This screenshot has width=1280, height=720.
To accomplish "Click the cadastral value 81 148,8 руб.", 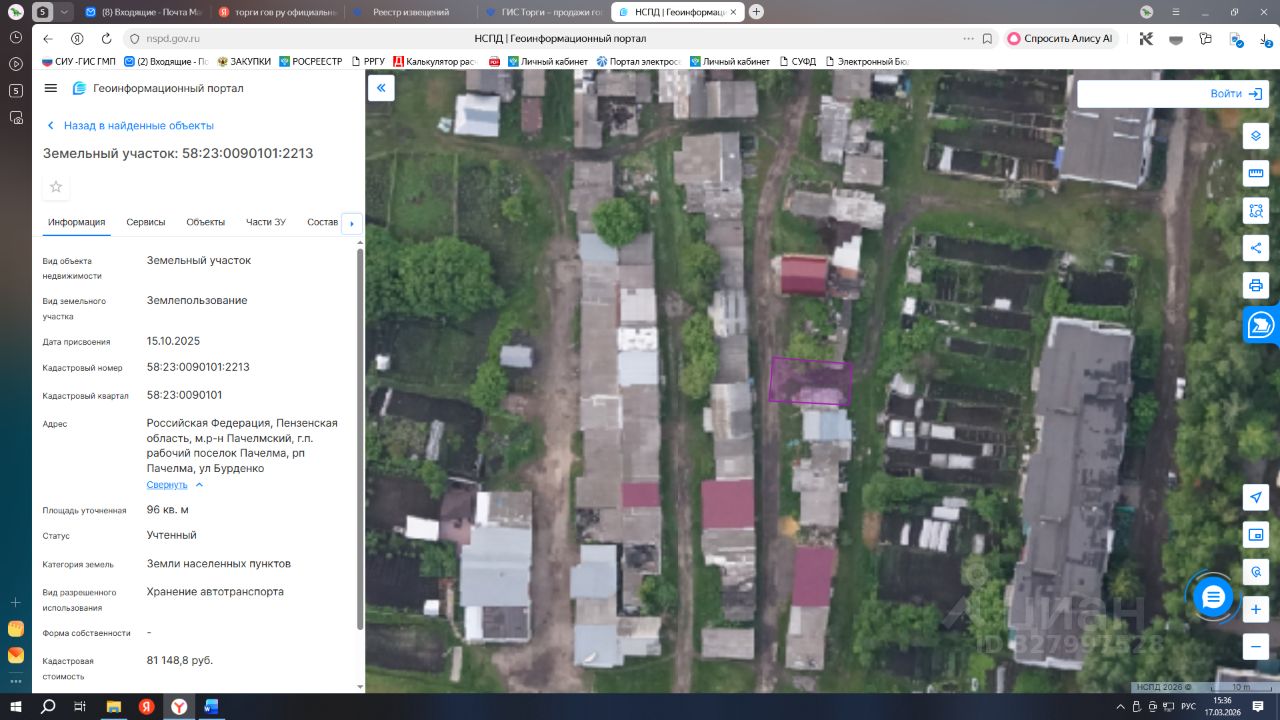I will pyautogui.click(x=180, y=660).
